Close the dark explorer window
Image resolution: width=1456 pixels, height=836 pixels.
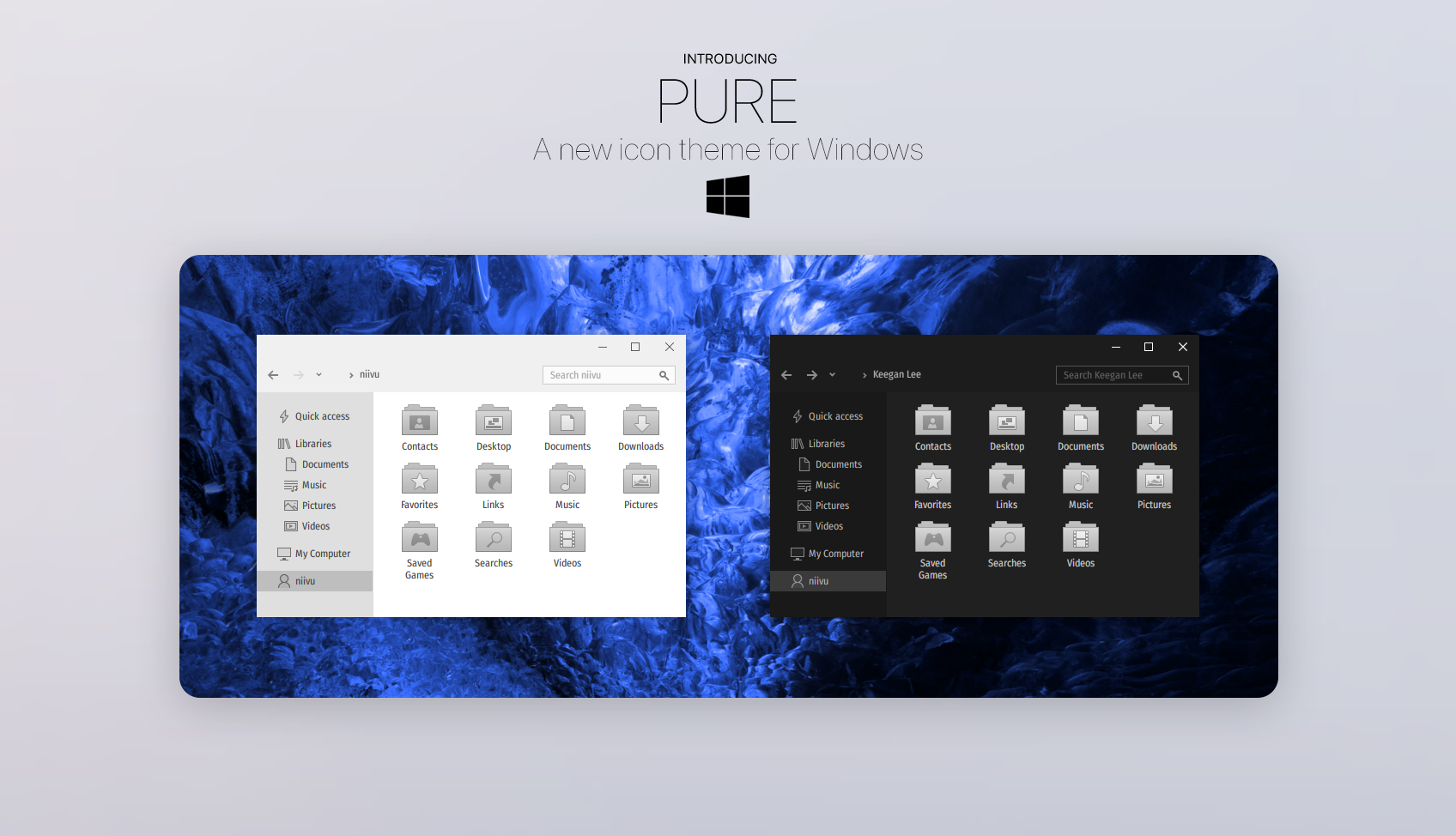pos(1183,347)
